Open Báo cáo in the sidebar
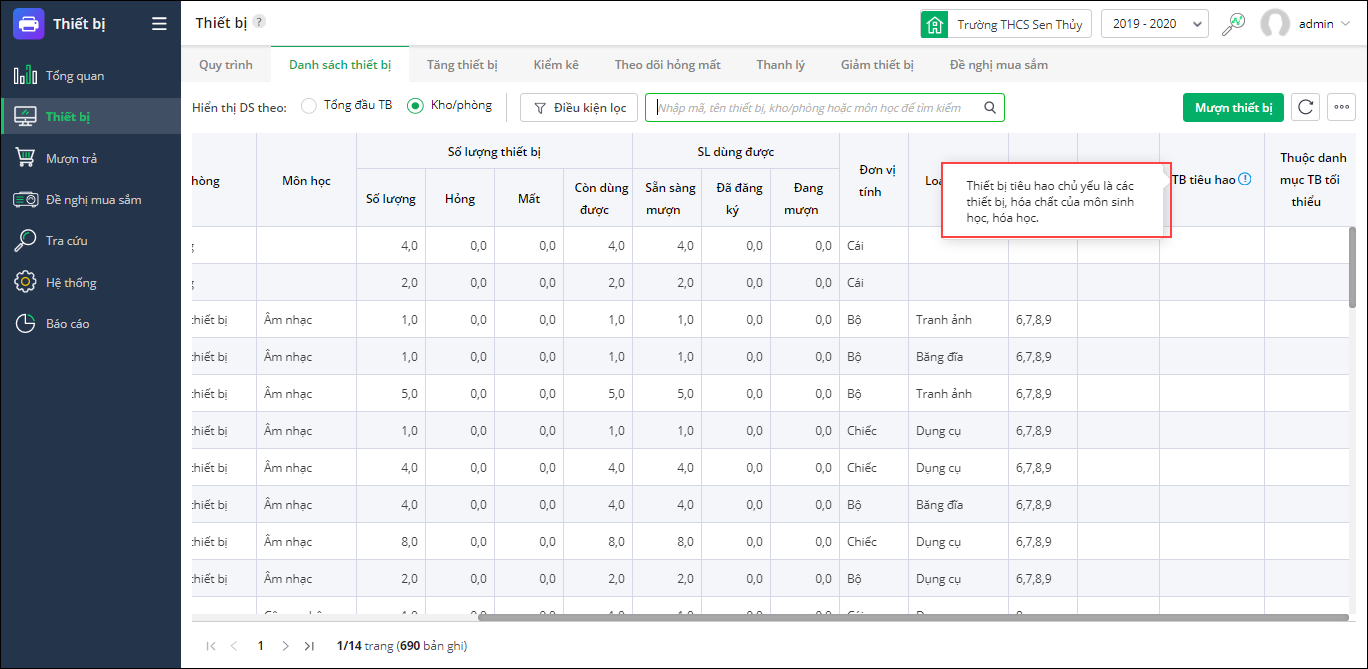 click(68, 324)
